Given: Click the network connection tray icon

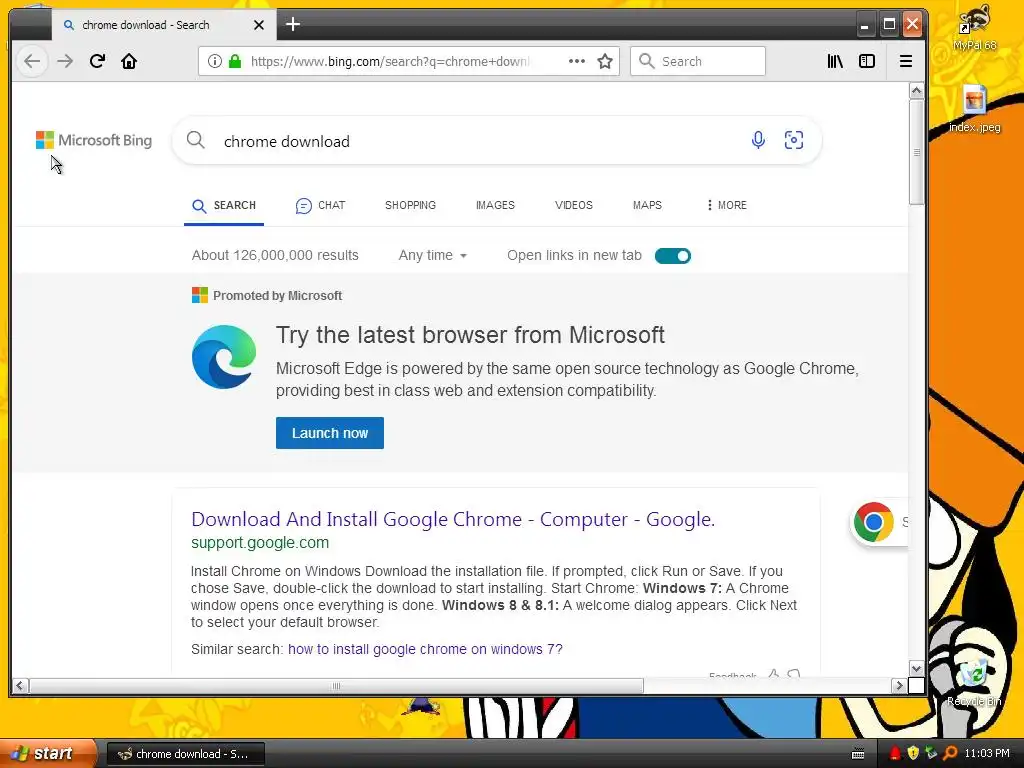Looking at the screenshot, I should coord(931,754).
